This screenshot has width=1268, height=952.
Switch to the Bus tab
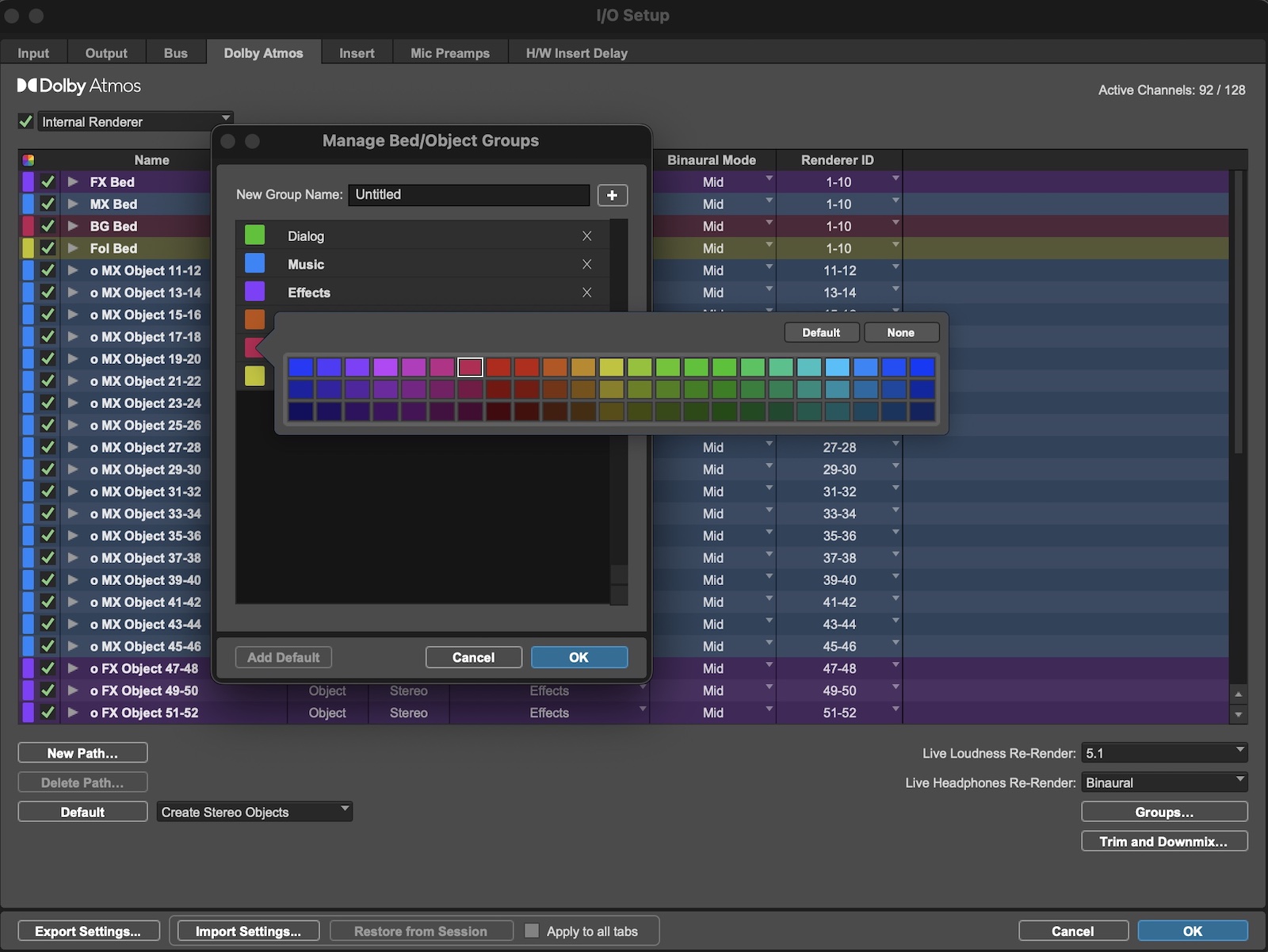(175, 52)
